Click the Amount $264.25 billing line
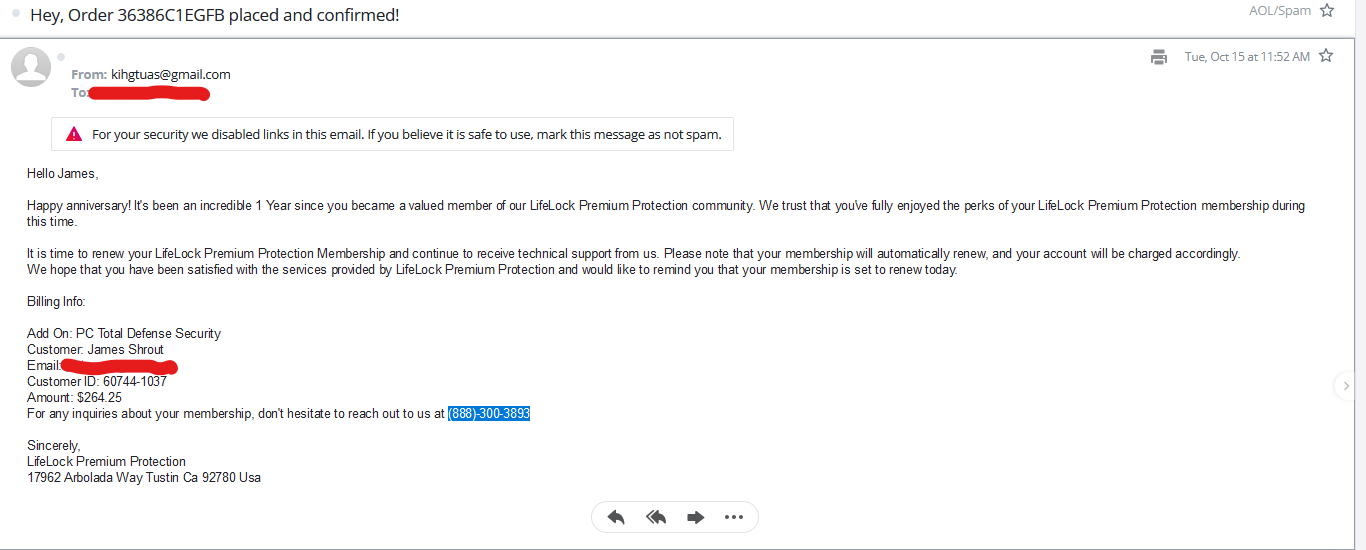This screenshot has width=1366, height=550. [74, 397]
